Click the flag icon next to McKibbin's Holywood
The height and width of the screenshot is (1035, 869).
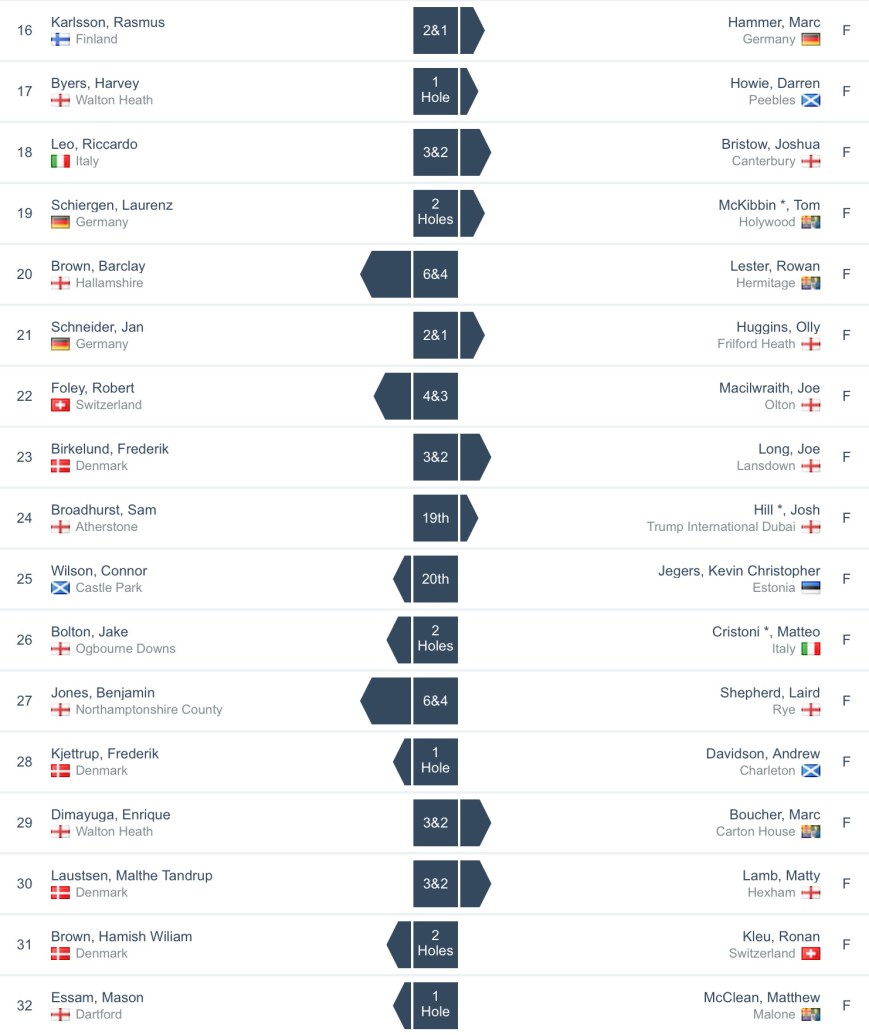pyautogui.click(x=810, y=223)
